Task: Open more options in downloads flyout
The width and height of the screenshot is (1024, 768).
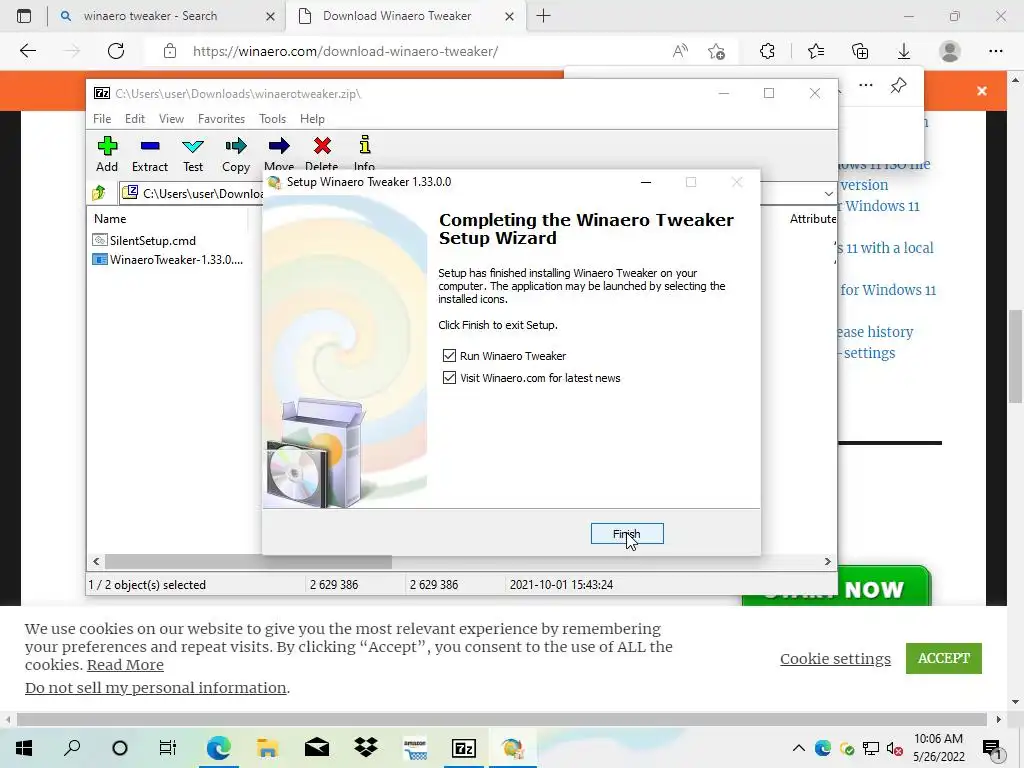Action: click(x=866, y=85)
